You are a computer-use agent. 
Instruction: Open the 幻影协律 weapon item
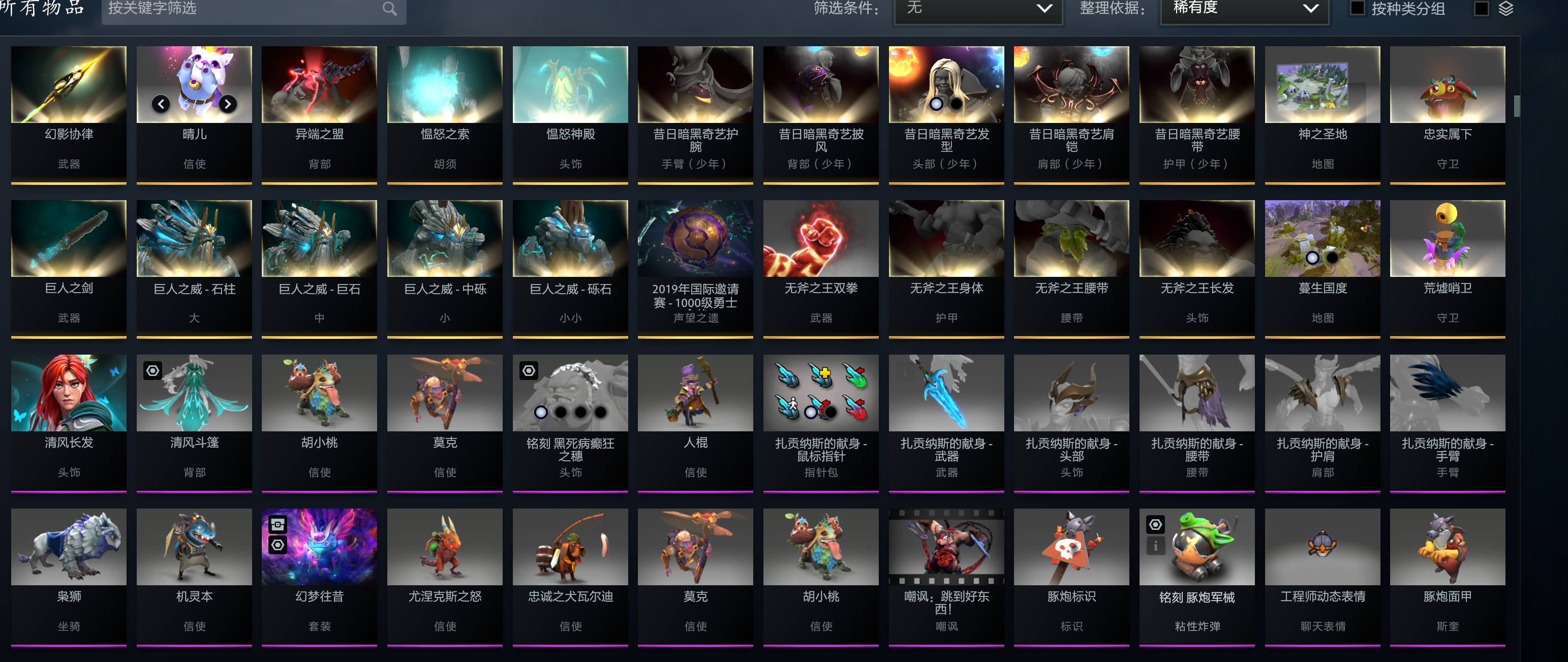69,115
